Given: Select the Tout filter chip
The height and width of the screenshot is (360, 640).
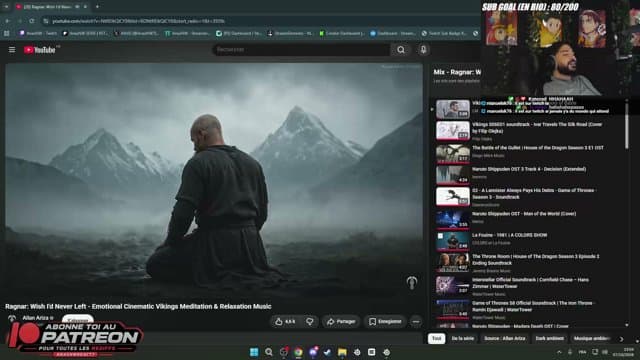Looking at the screenshot, I should click(436, 338).
